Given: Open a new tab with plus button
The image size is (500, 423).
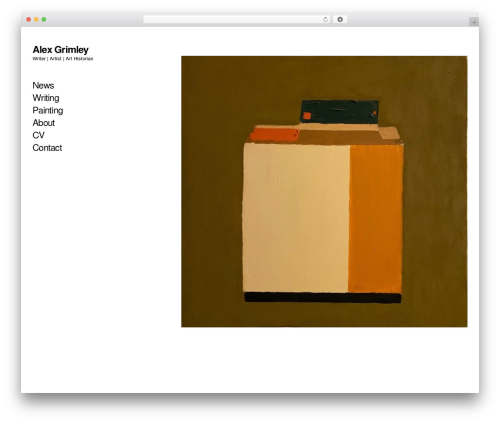Looking at the screenshot, I should pos(474,22).
